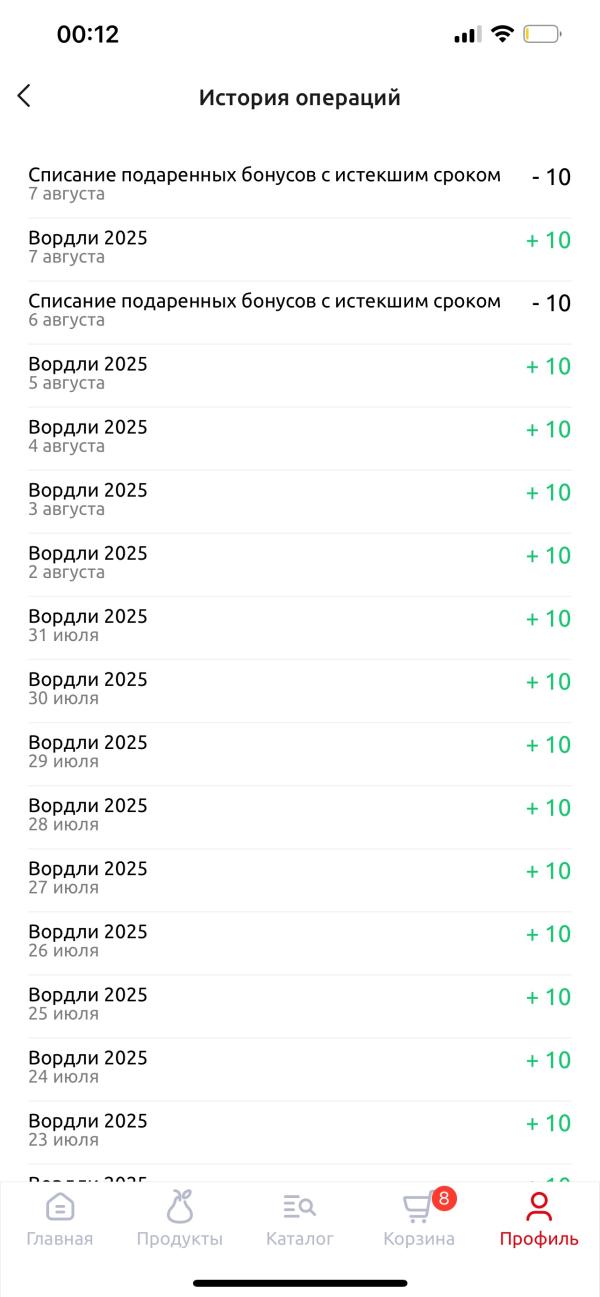The height and width of the screenshot is (1297, 600).
Task: Select the 6 августа bonus write-off entry
Action: (300, 311)
